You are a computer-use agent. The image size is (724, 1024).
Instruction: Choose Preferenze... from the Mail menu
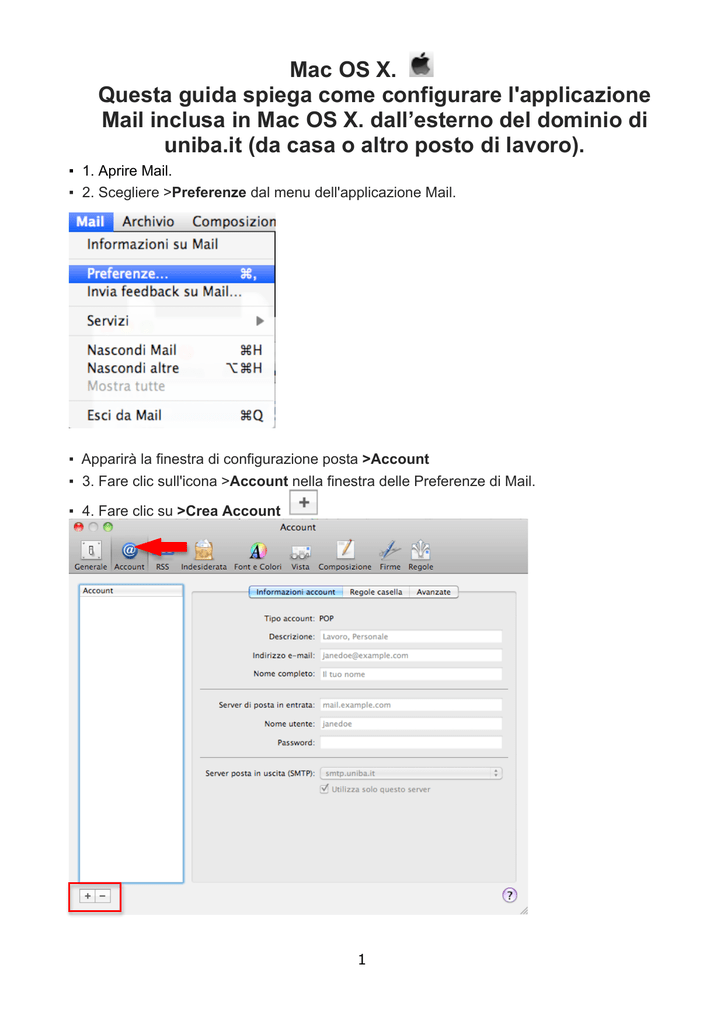click(172, 274)
